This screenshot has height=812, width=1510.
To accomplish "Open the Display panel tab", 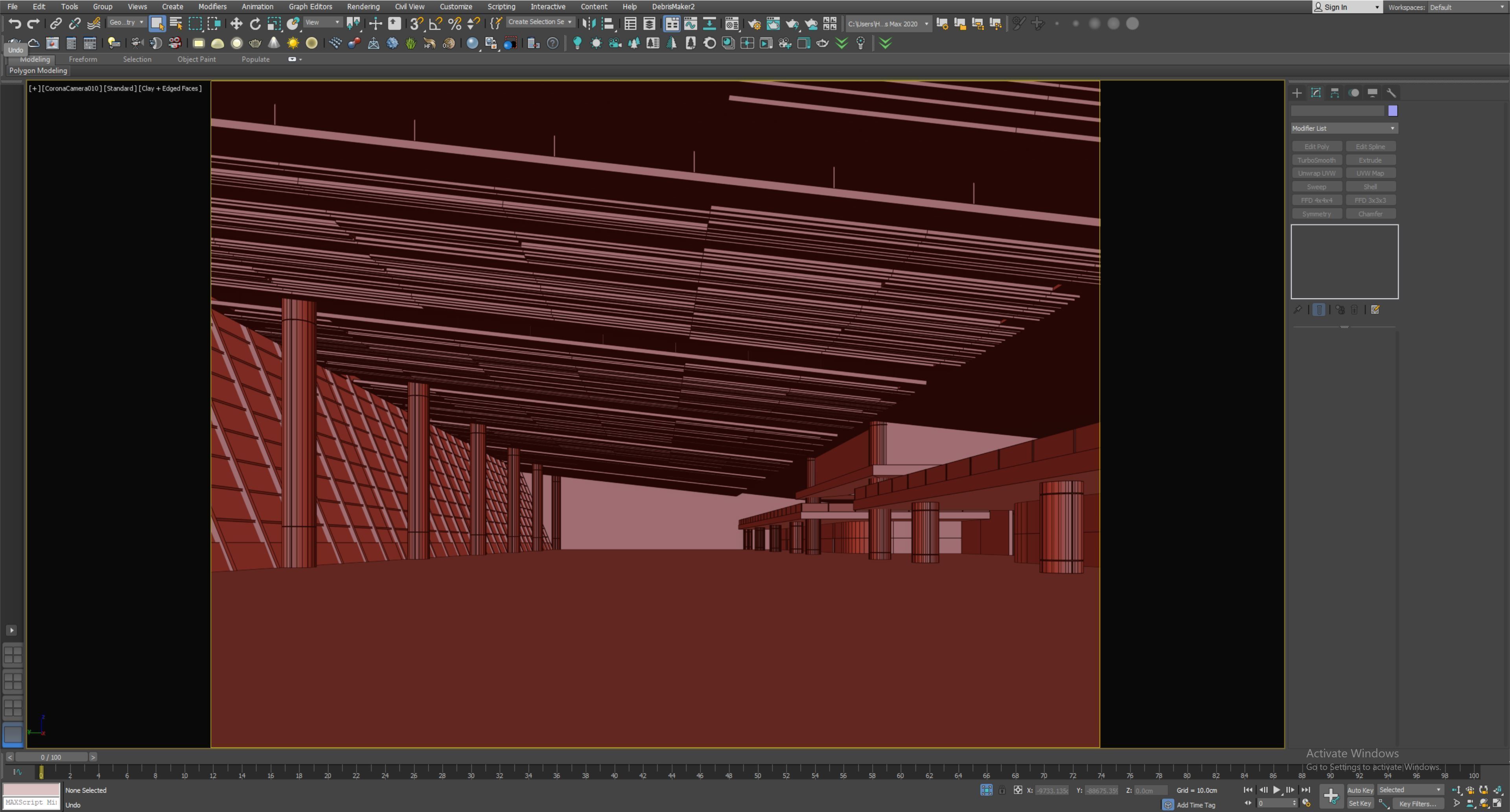I will coord(1372,93).
